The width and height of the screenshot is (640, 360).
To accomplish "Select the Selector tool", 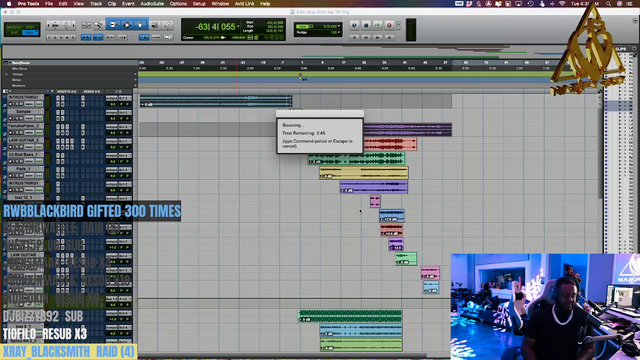I will (x=127, y=25).
